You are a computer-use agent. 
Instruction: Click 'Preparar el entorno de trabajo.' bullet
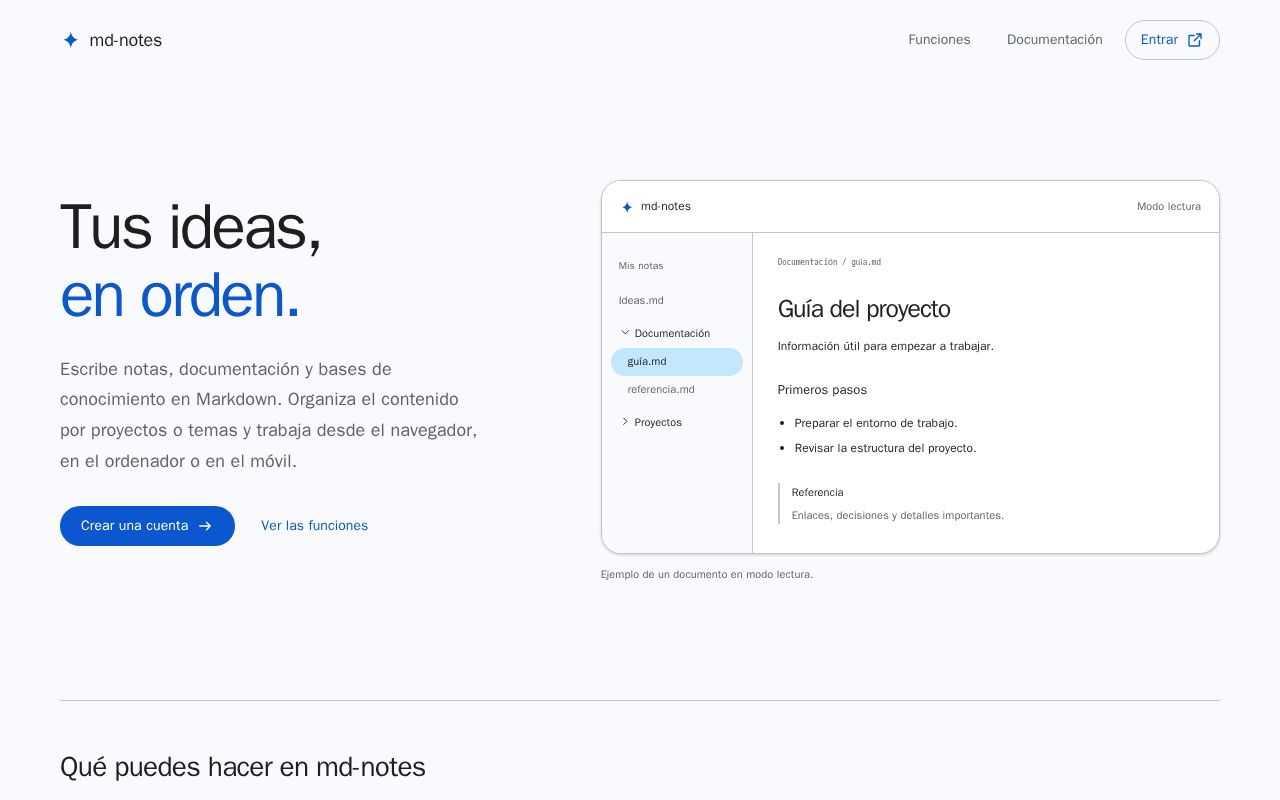876,423
